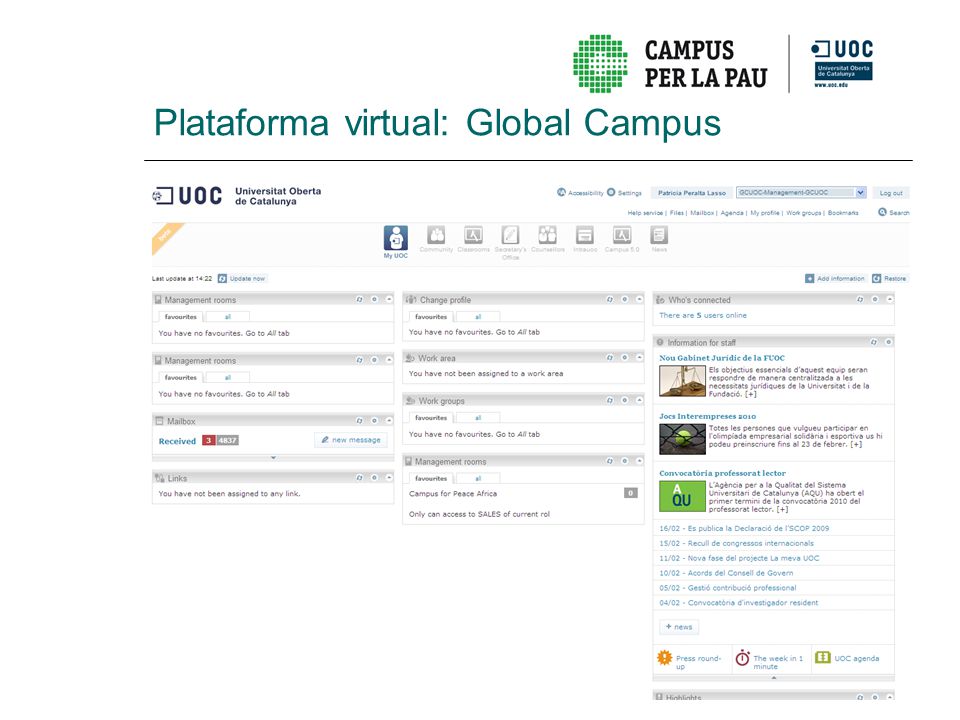The width and height of the screenshot is (960, 720).
Task: Switch to all tab in Change profile
Action: (478, 317)
